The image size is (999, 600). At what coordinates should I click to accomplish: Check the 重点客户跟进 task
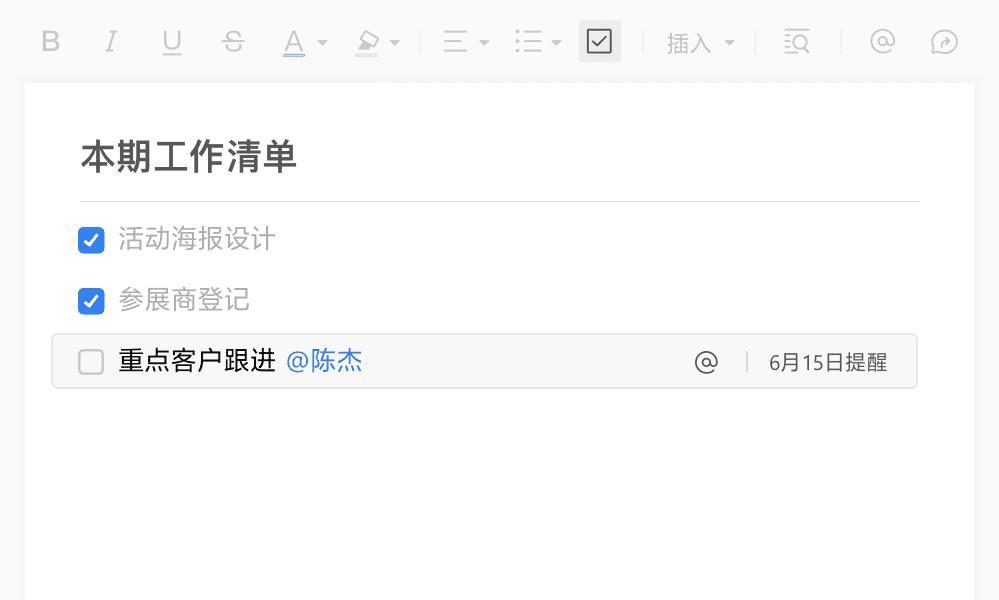tap(91, 362)
